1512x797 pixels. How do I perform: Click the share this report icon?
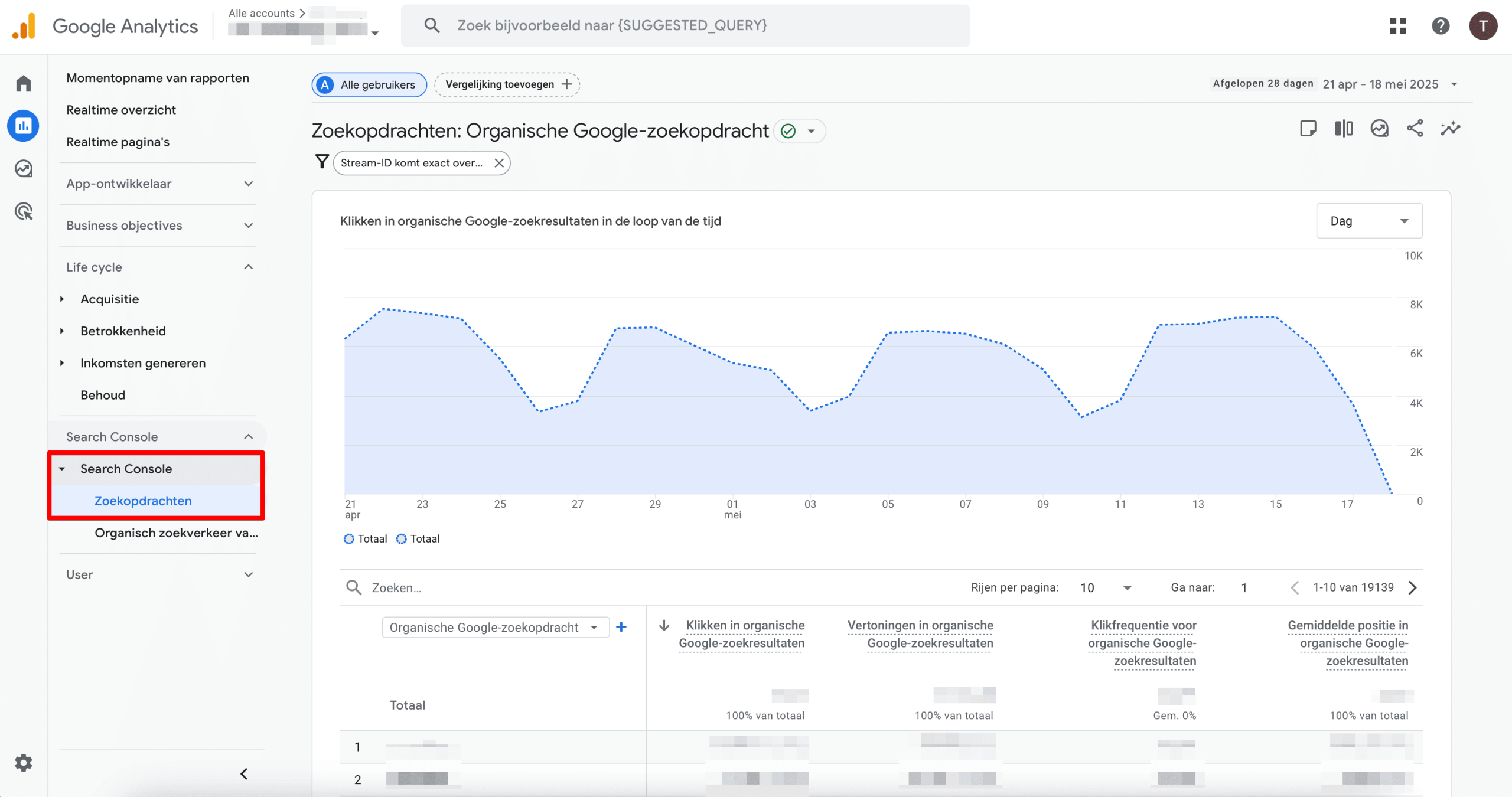pos(1415,128)
